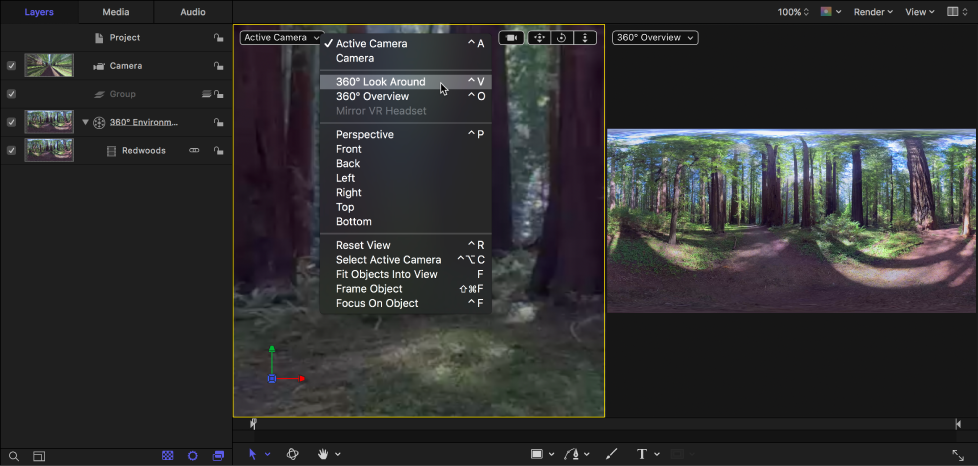Image resolution: width=978 pixels, height=466 pixels.
Task: Click the green Y-axis arrow handle
Action: click(x=271, y=351)
